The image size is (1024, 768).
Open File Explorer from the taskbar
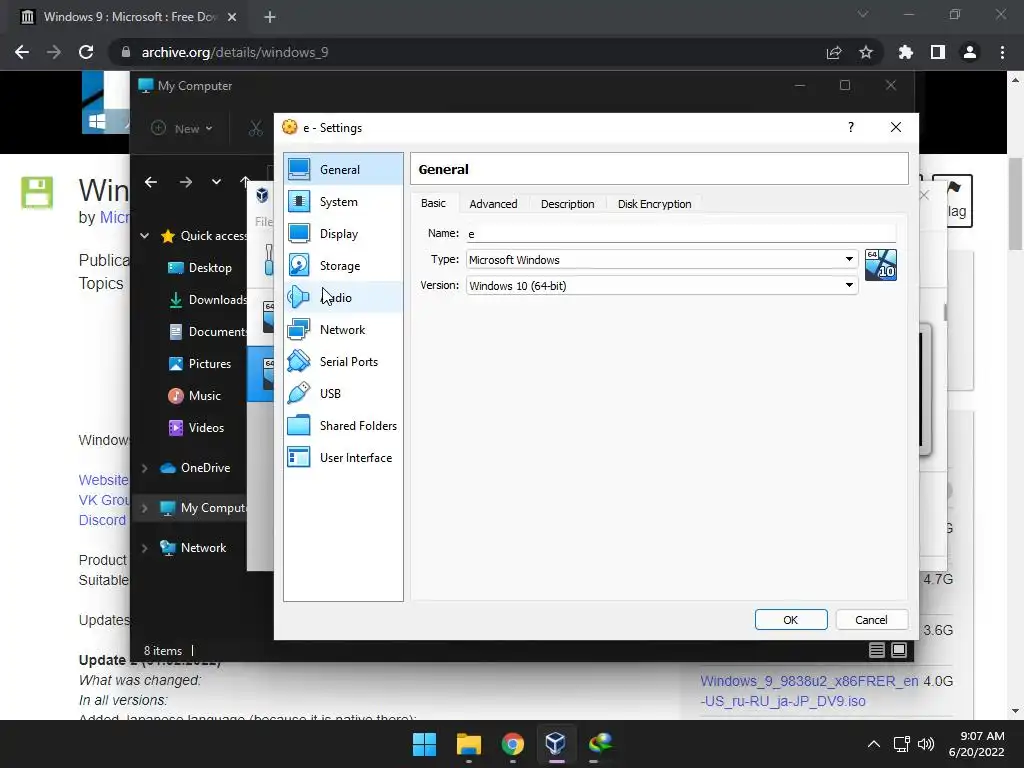click(x=468, y=744)
